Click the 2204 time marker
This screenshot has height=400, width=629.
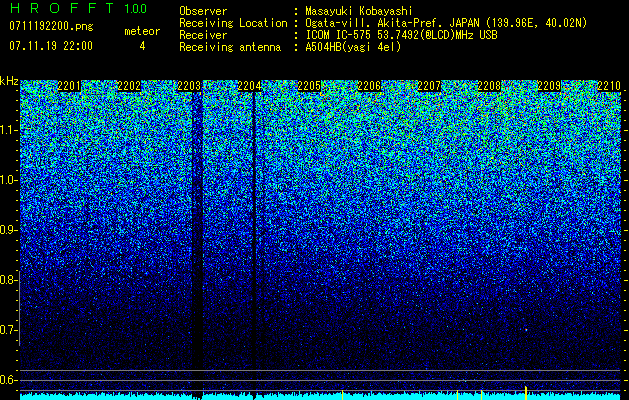pyautogui.click(x=249, y=86)
